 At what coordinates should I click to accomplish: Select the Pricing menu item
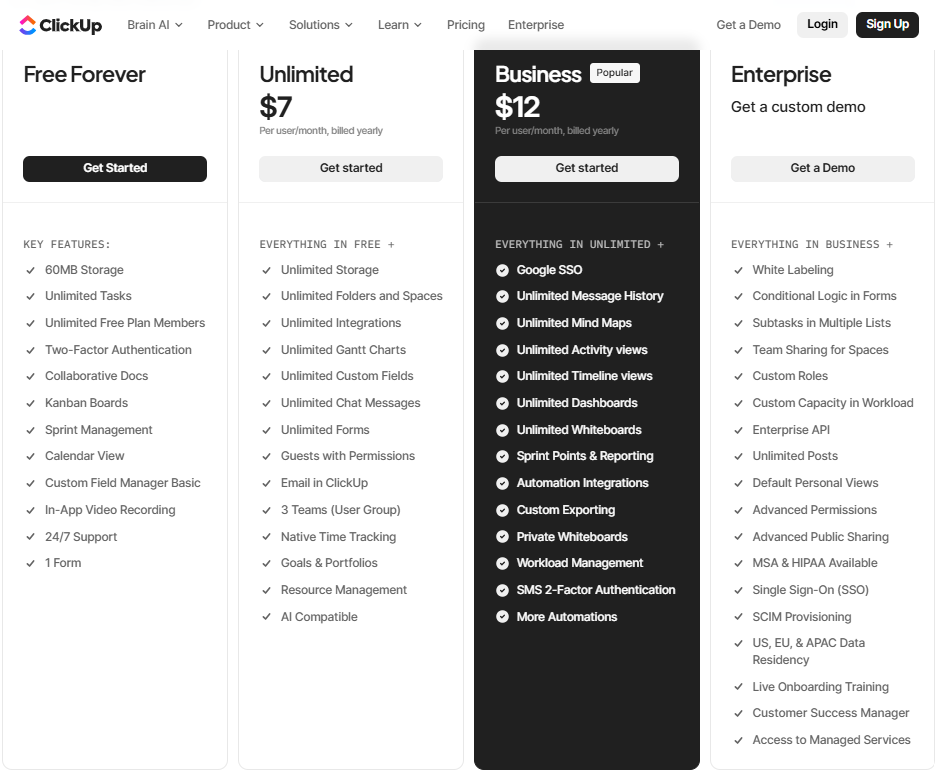click(466, 25)
